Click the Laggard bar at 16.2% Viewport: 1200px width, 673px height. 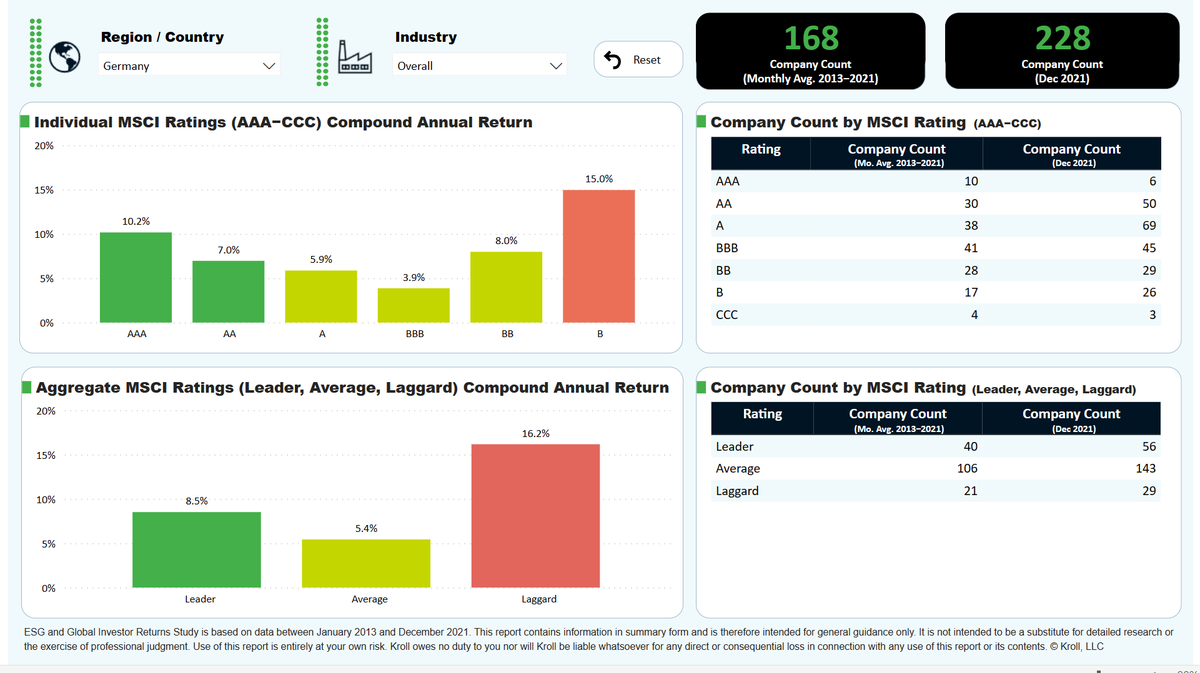536,516
